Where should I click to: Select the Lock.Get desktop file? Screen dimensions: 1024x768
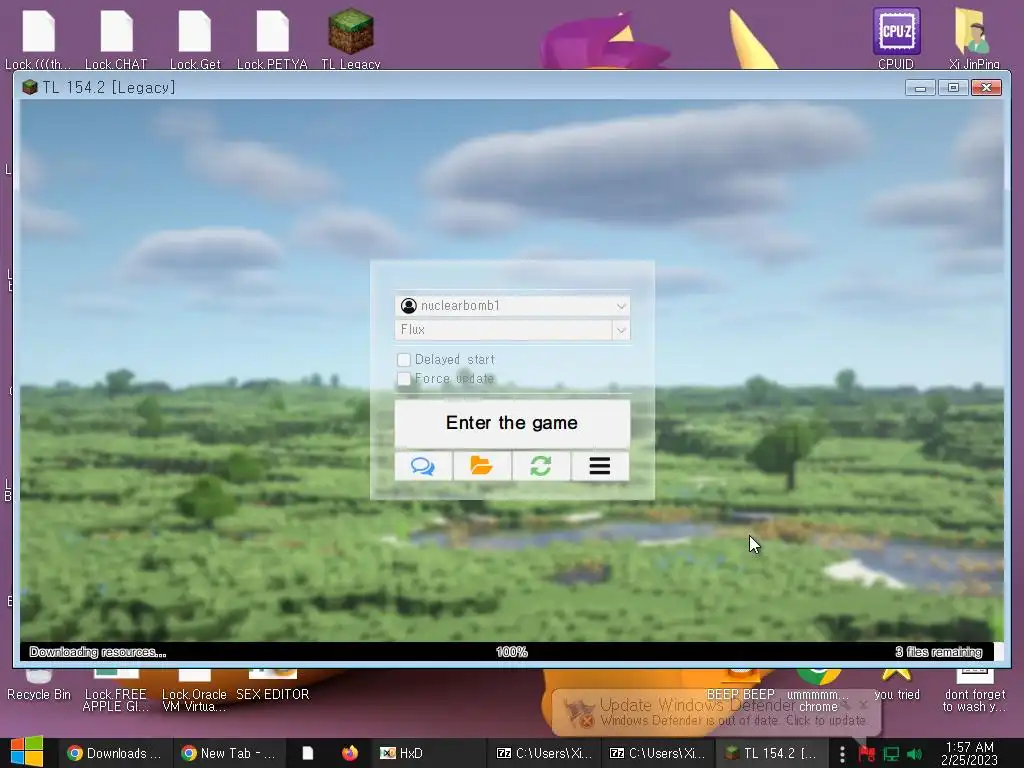[195, 39]
